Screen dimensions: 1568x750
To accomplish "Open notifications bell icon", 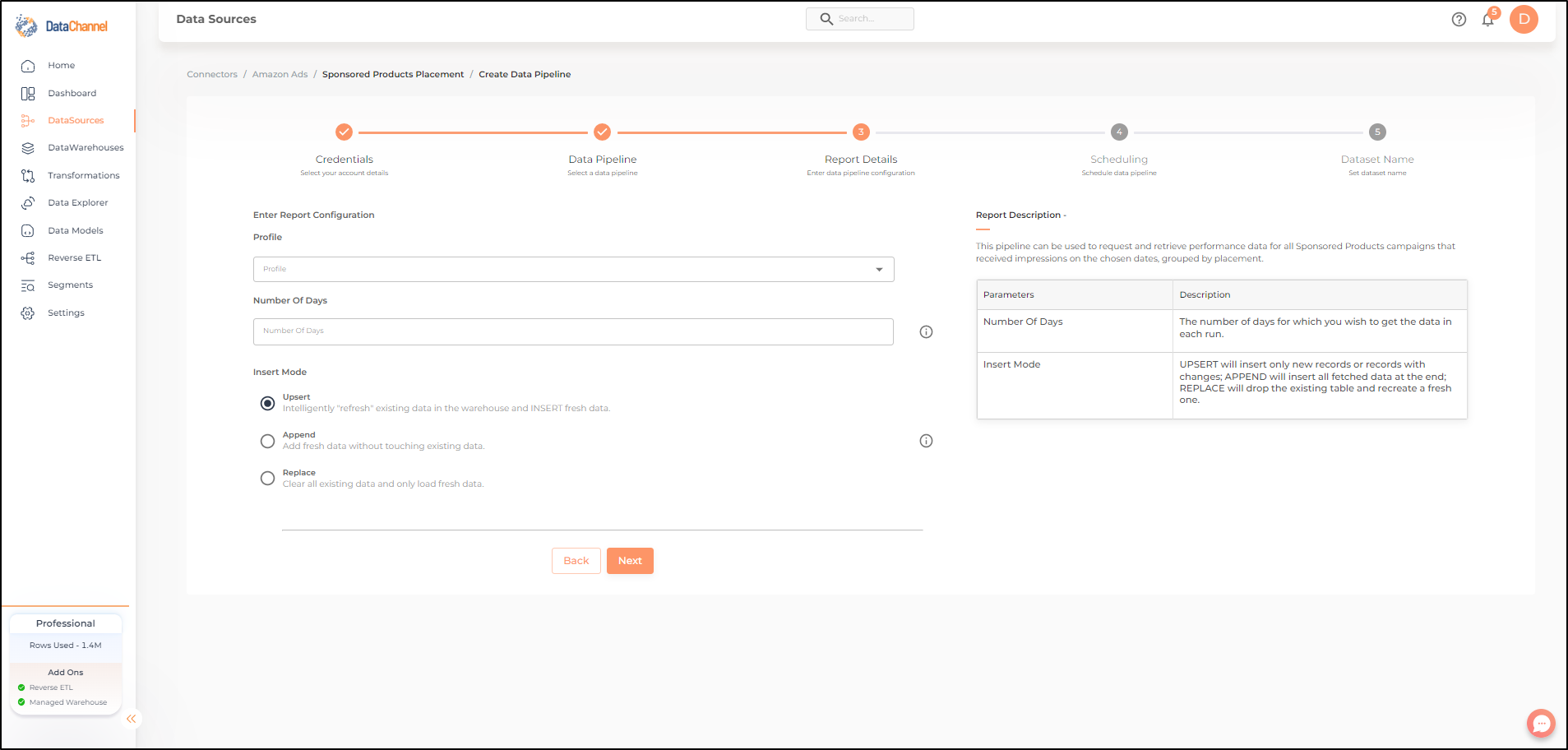I will [x=1487, y=20].
